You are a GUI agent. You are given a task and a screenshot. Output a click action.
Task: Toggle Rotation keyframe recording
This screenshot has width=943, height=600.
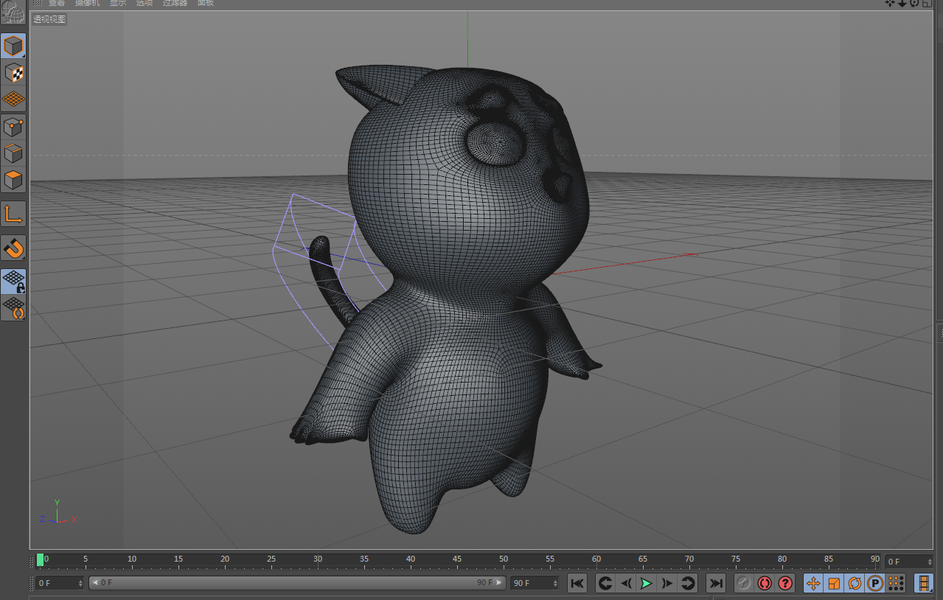[x=854, y=583]
